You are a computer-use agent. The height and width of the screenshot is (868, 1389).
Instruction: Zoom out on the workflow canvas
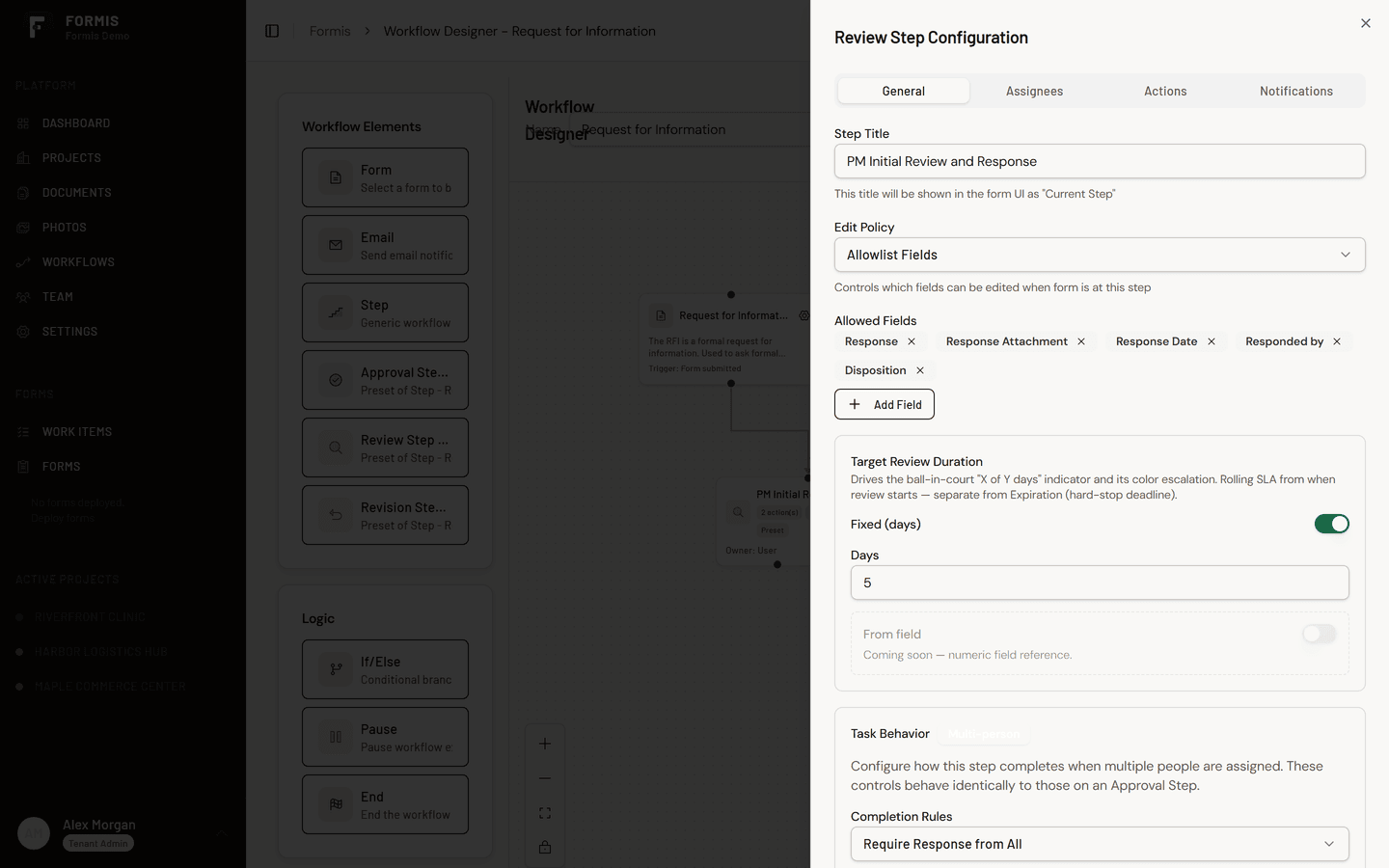coord(545,778)
